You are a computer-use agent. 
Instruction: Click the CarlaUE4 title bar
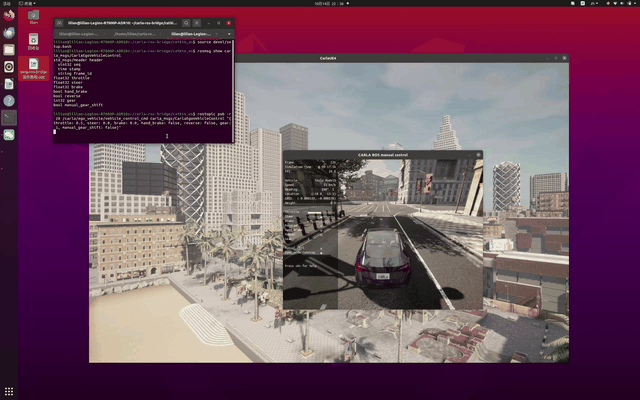coord(328,58)
